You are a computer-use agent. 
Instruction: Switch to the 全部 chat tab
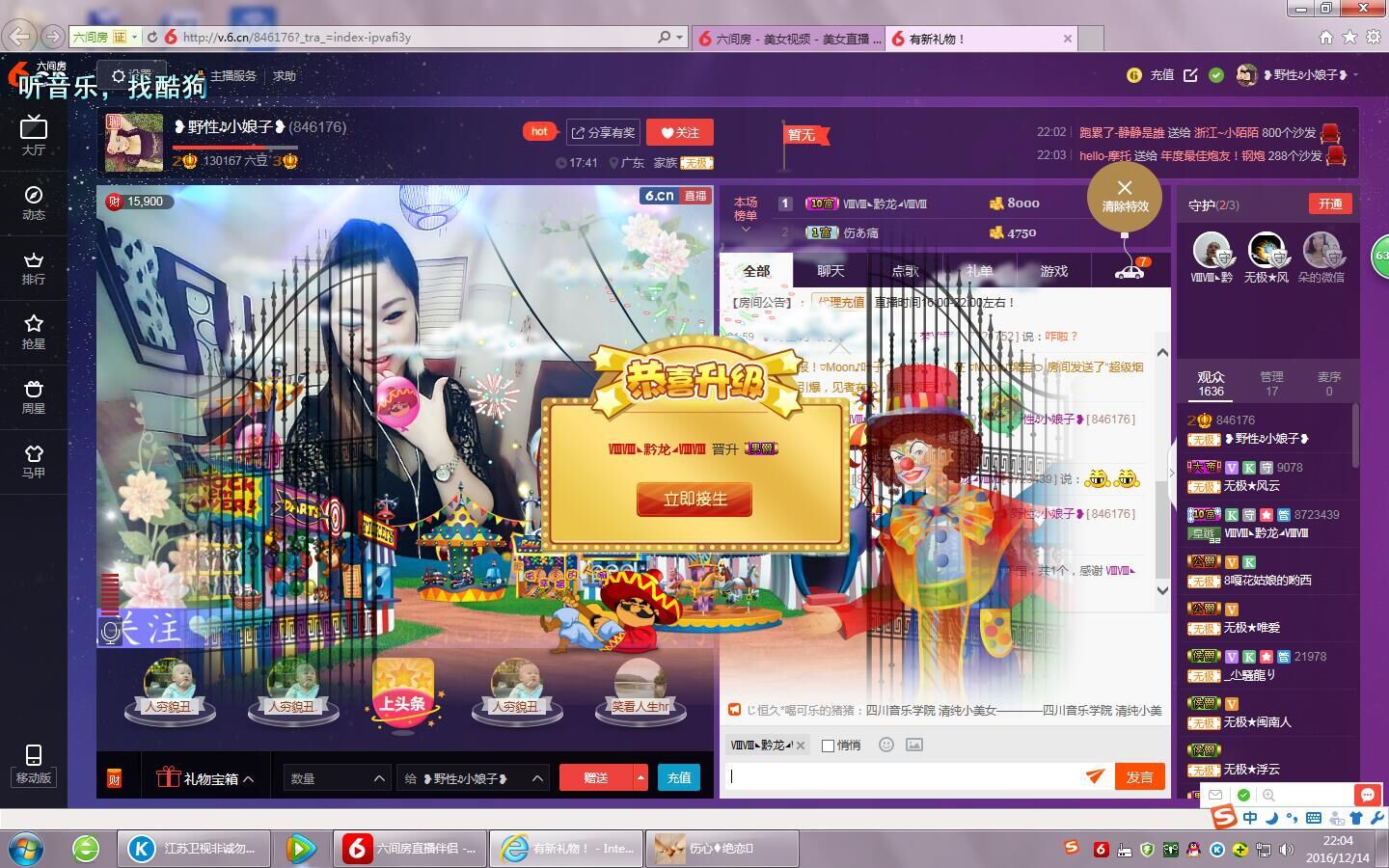click(756, 271)
